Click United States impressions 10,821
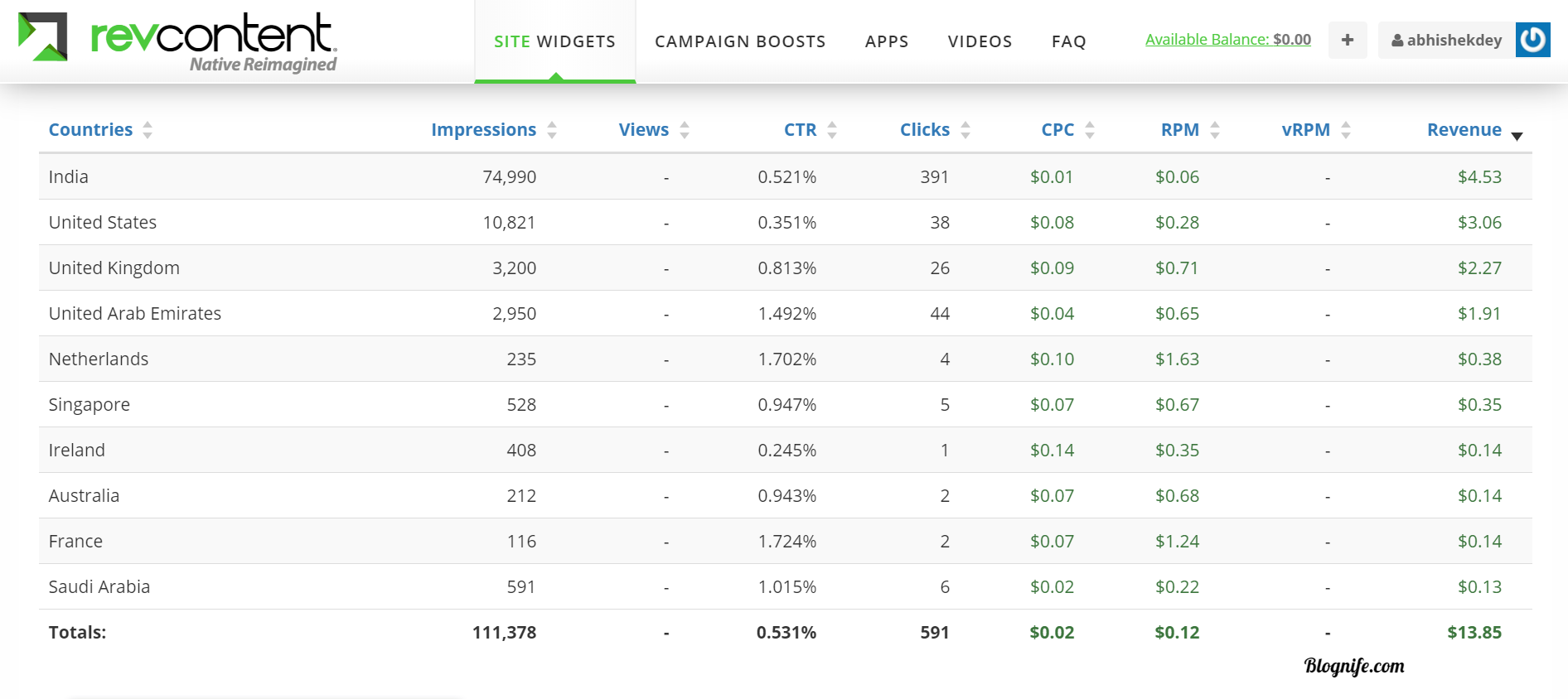1568x699 pixels. click(510, 222)
